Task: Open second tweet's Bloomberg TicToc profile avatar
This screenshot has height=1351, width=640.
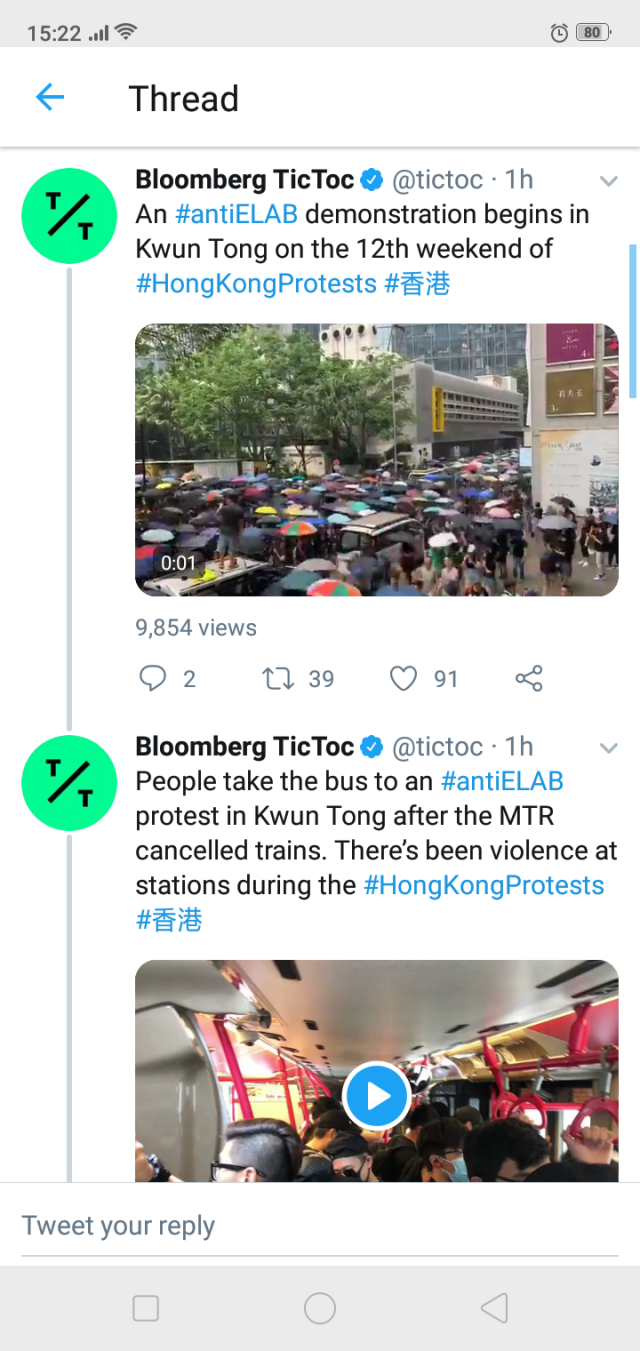Action: pos(71,784)
